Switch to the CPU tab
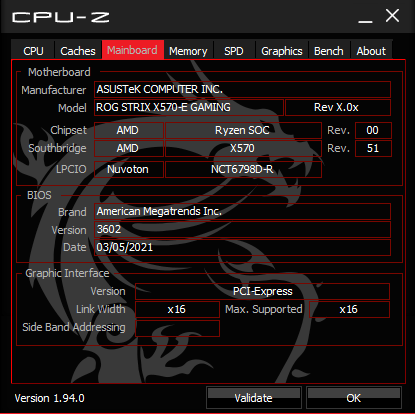This screenshot has width=415, height=414. (x=33, y=51)
